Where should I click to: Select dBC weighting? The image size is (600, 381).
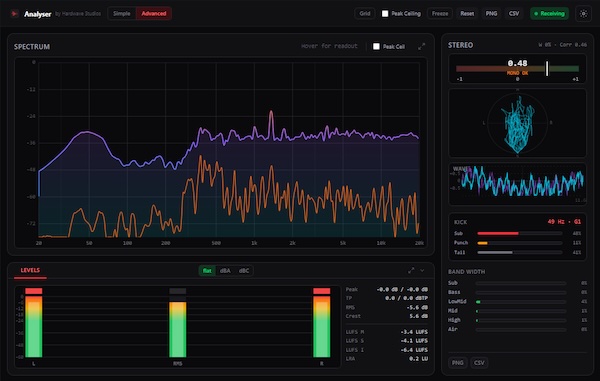[244, 271]
